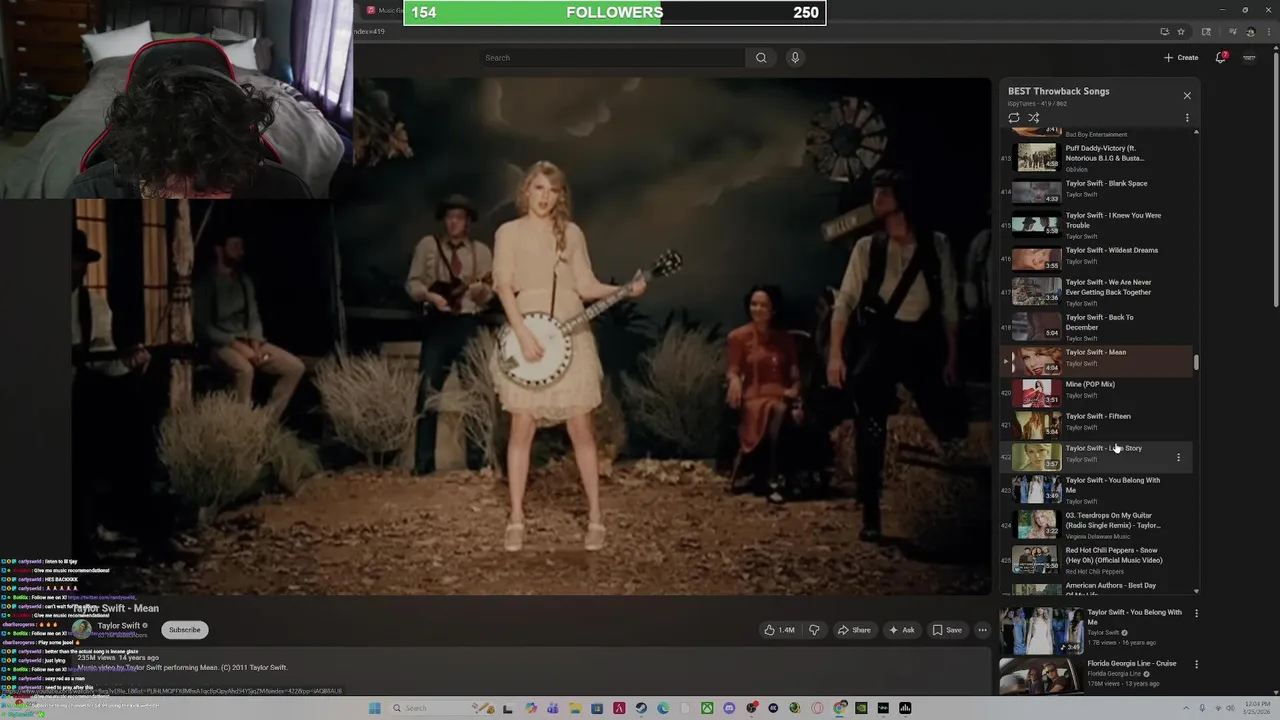Play Taylor Swift - Blank Space from playlist
Image resolution: width=1280 pixels, height=720 pixels.
[x=1097, y=188]
